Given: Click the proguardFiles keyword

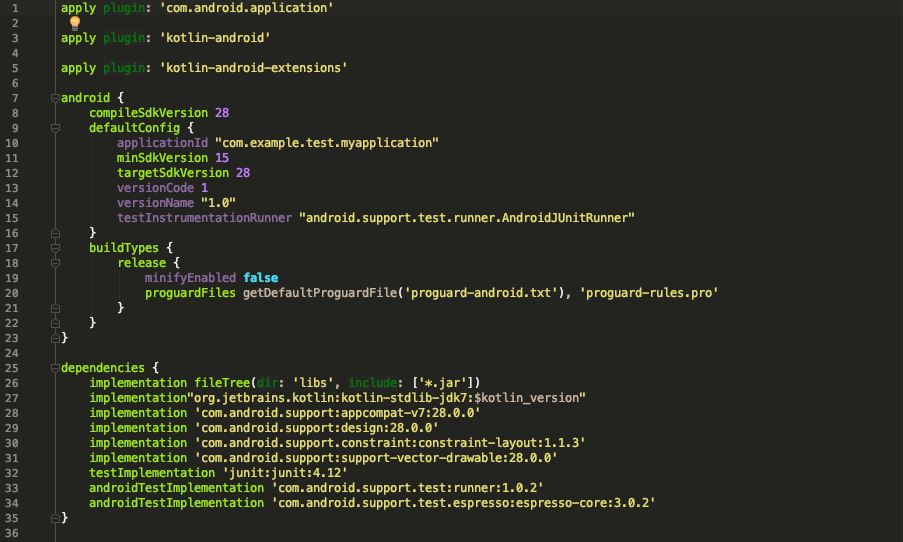Looking at the screenshot, I should [x=190, y=293].
